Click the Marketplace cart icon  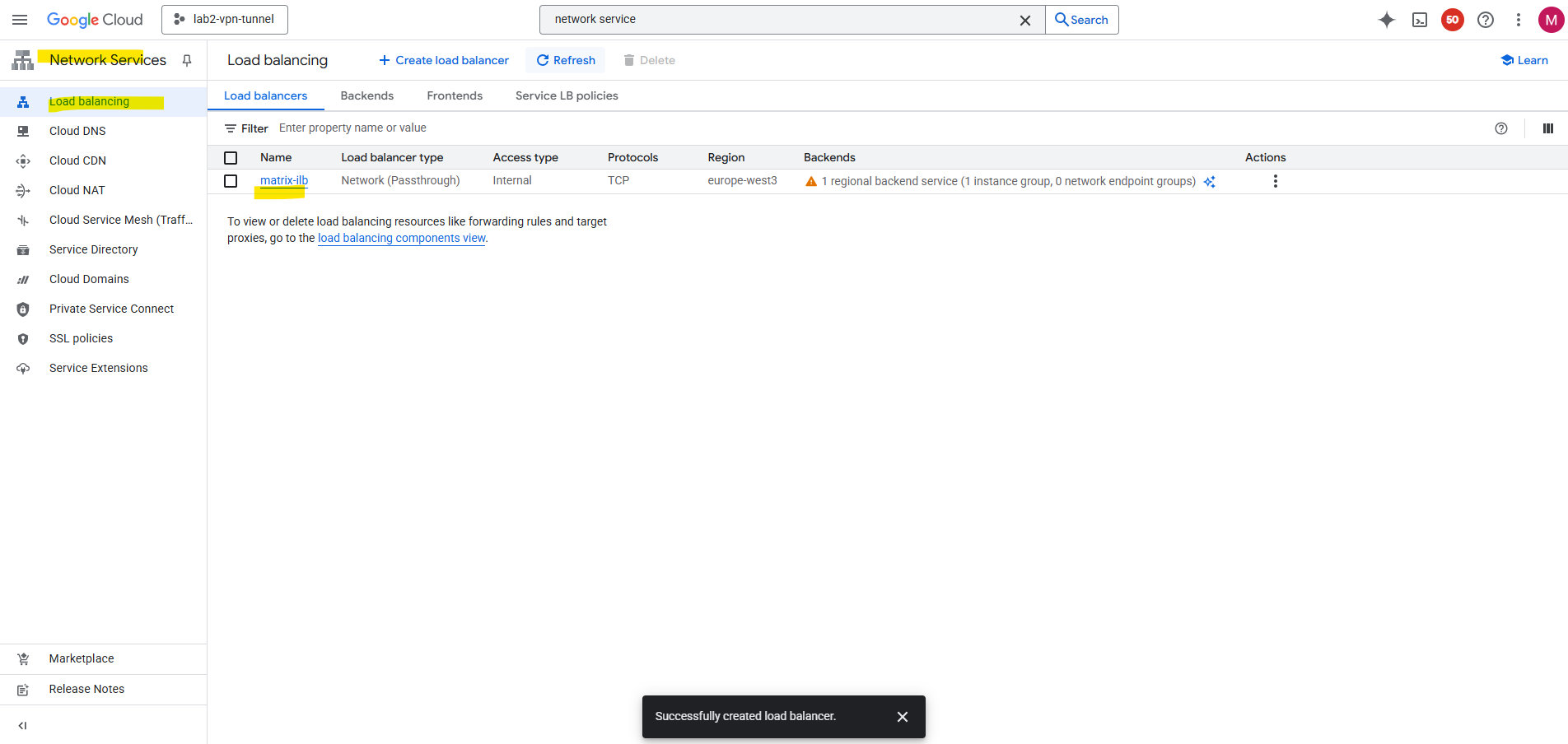pos(23,659)
